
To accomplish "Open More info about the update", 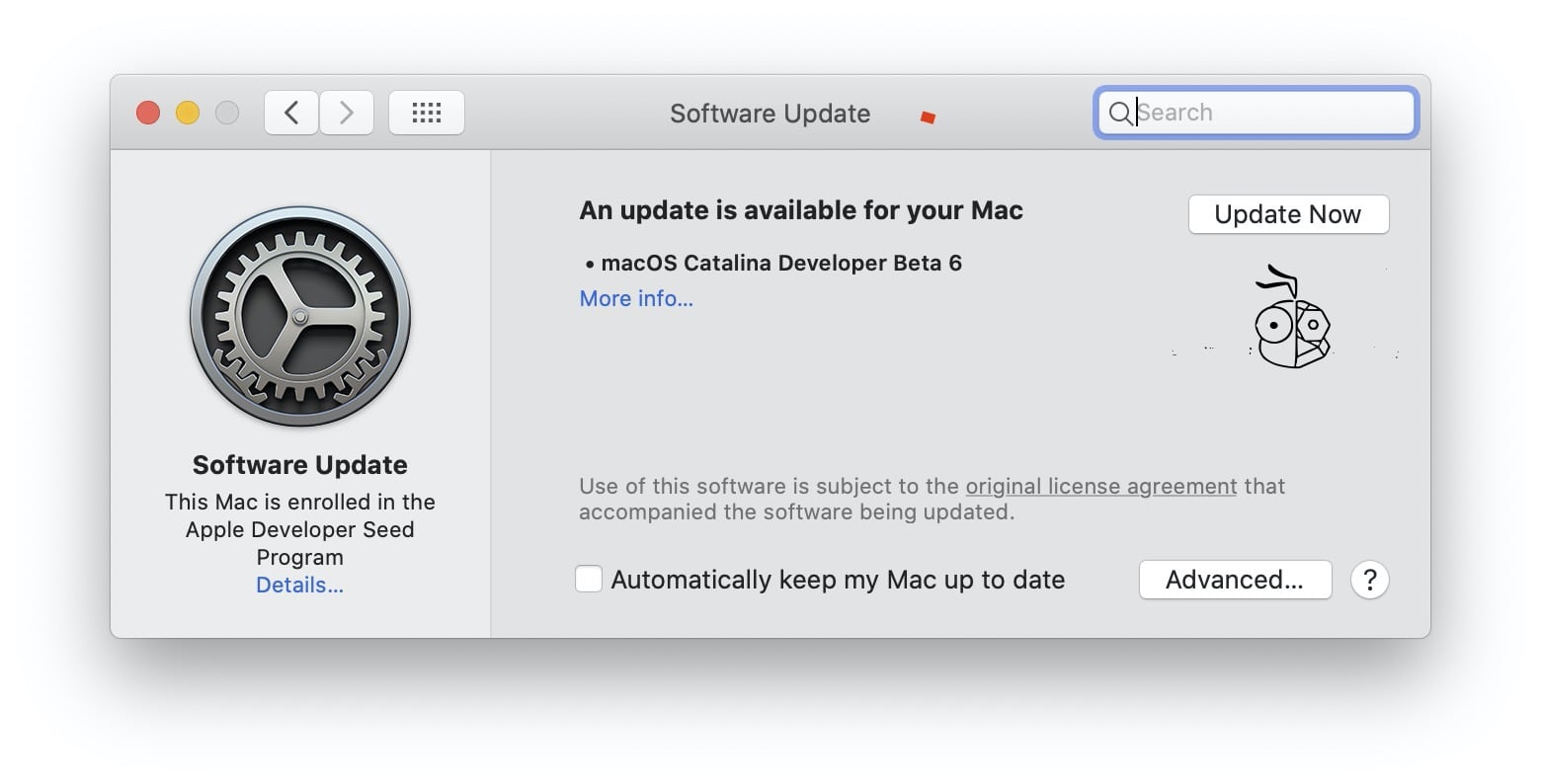I will (635, 298).
